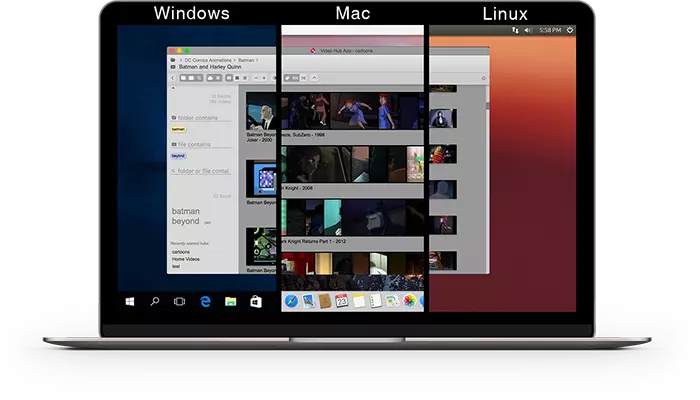
Task: Remove the blue "beyond" filter tag
Action: (178, 156)
